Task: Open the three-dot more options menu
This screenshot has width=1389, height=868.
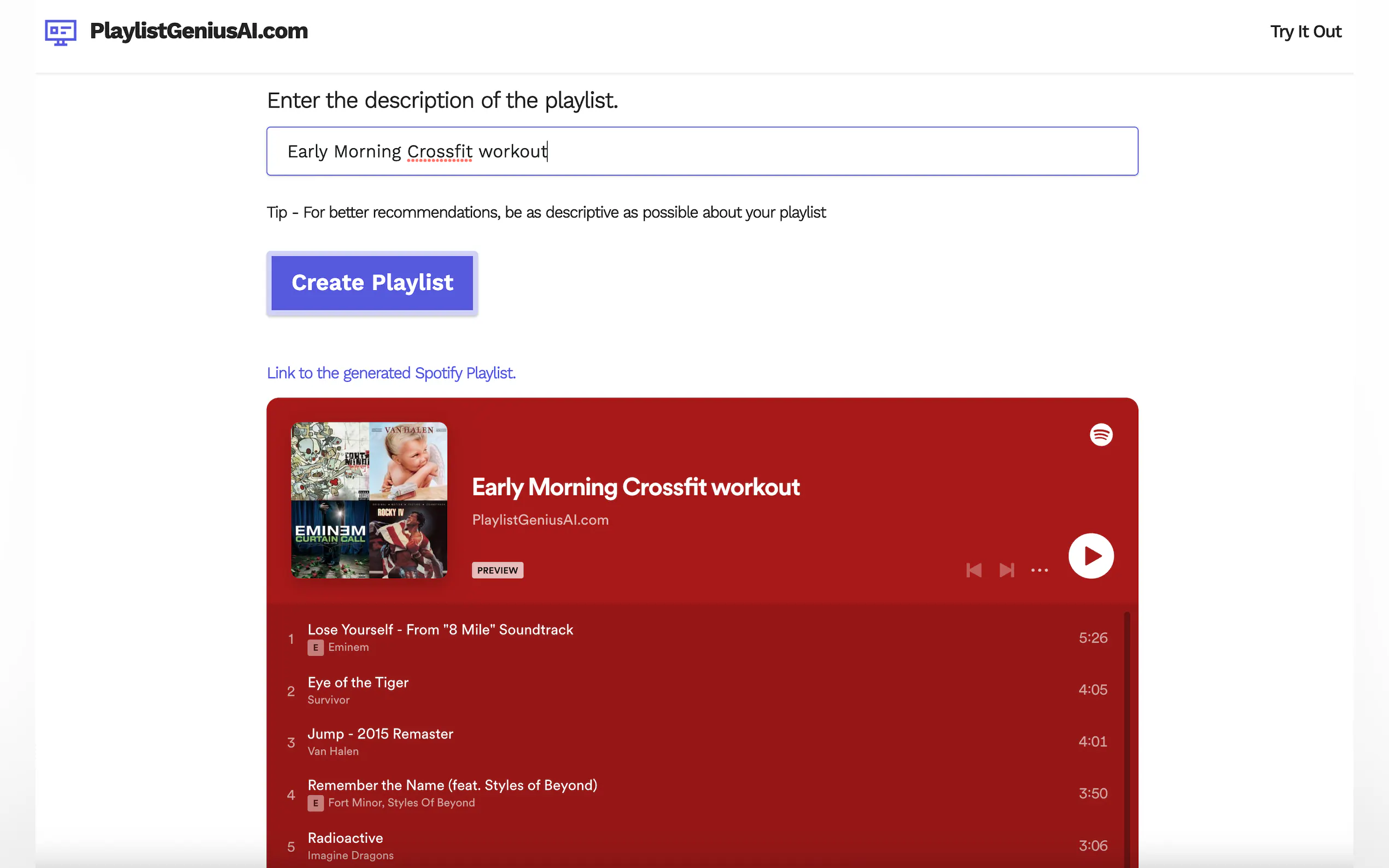Action: pyautogui.click(x=1038, y=570)
